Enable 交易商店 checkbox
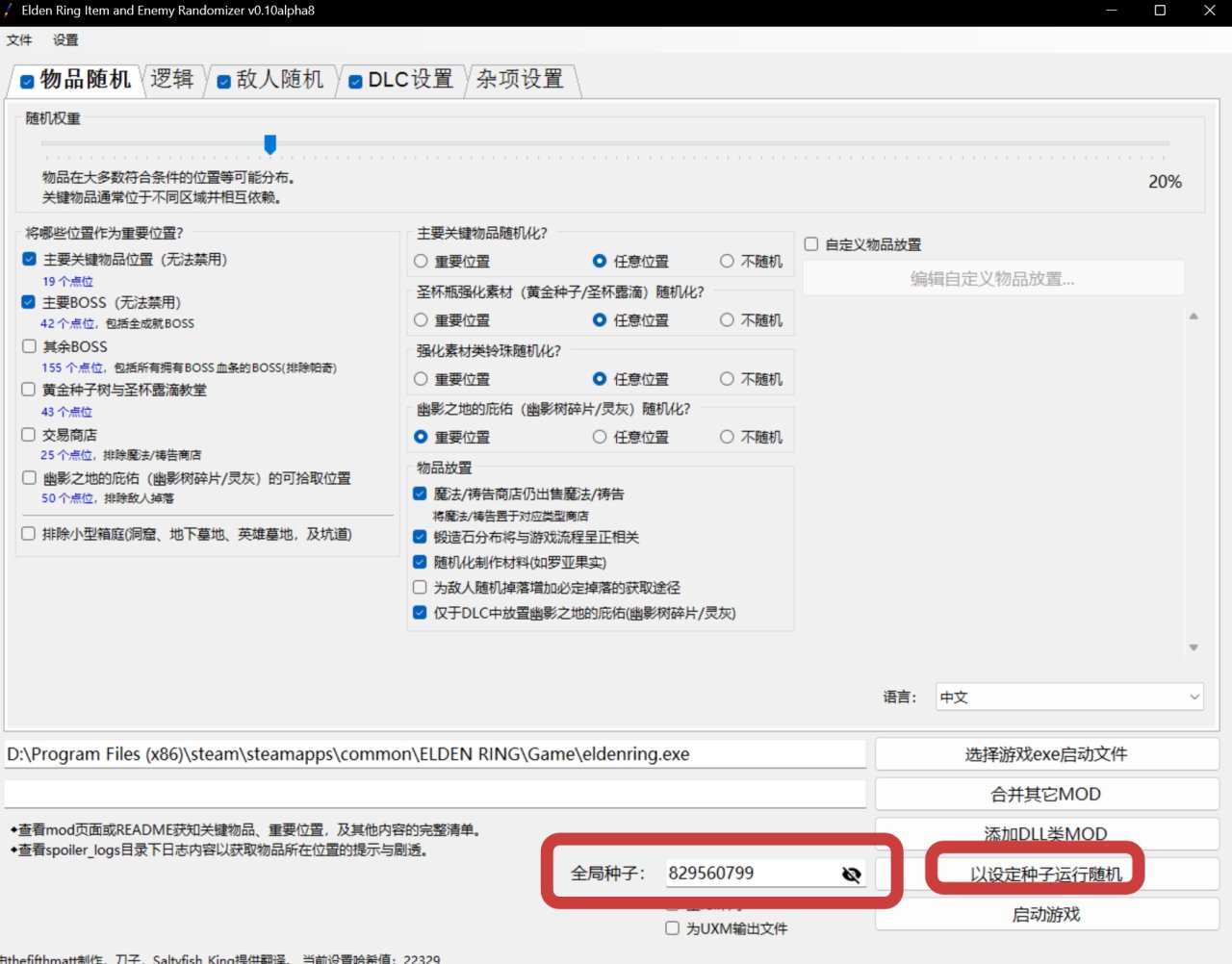This screenshot has width=1232, height=964. coord(29,435)
